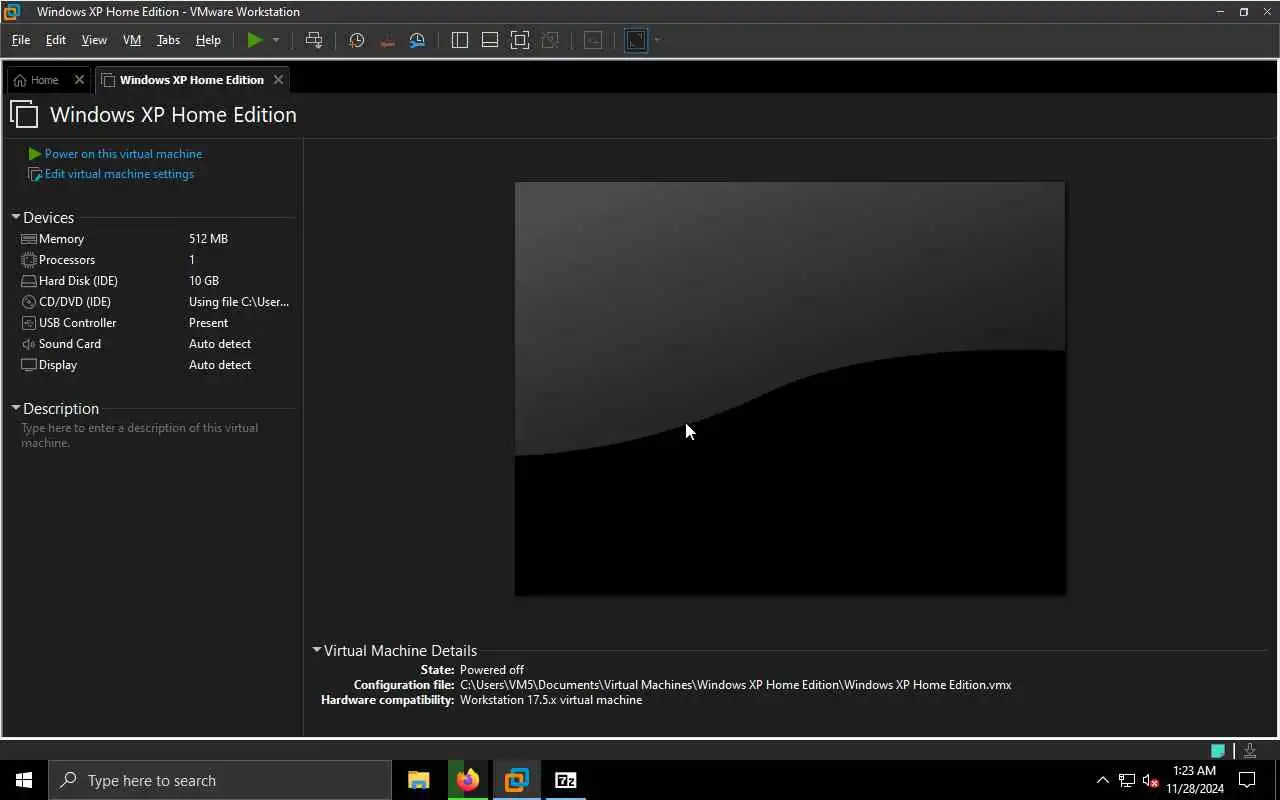Open the File menu
1280x800 pixels.
(21, 40)
